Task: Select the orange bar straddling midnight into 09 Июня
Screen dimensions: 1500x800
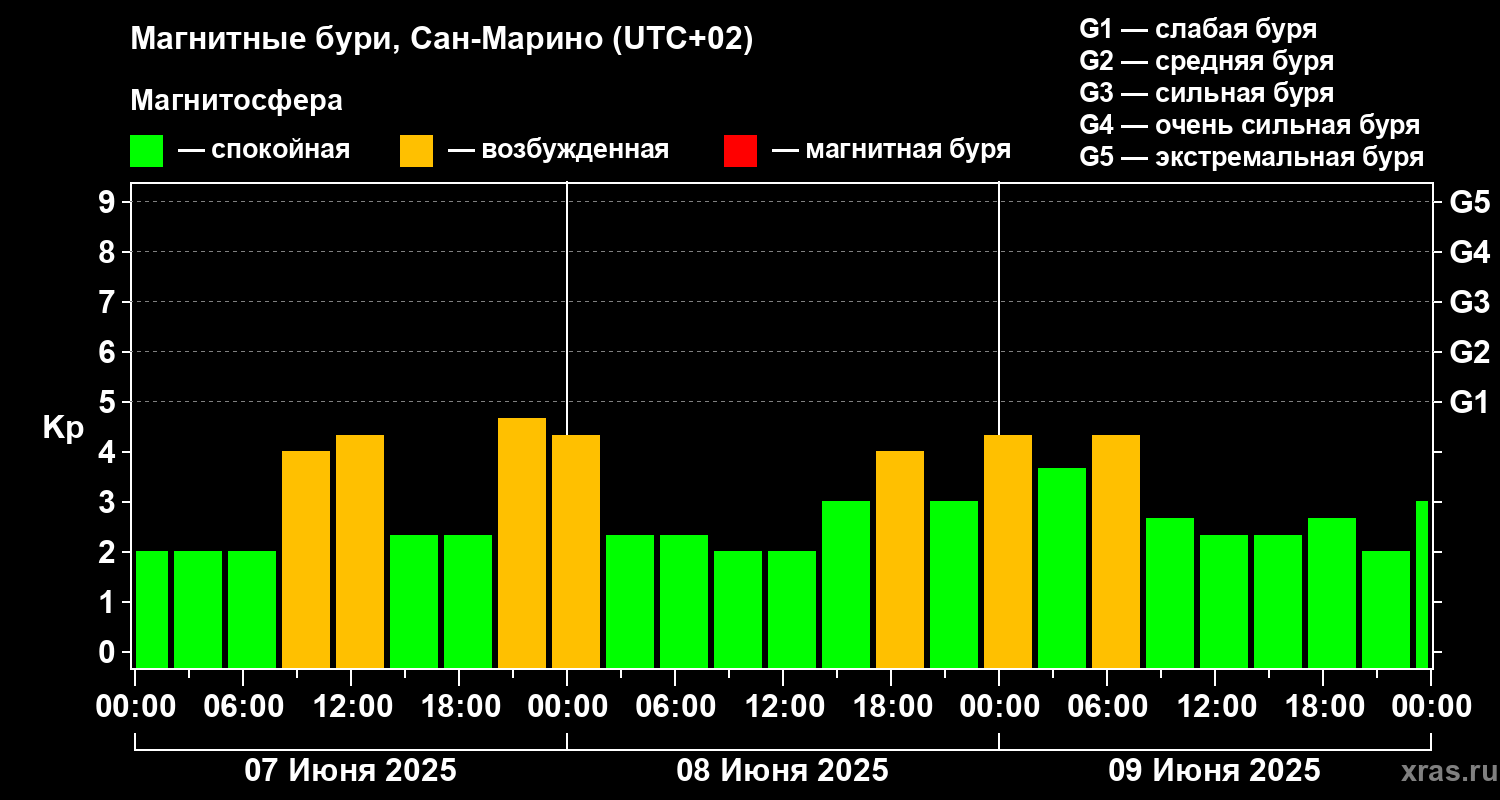Action: pos(1008,551)
